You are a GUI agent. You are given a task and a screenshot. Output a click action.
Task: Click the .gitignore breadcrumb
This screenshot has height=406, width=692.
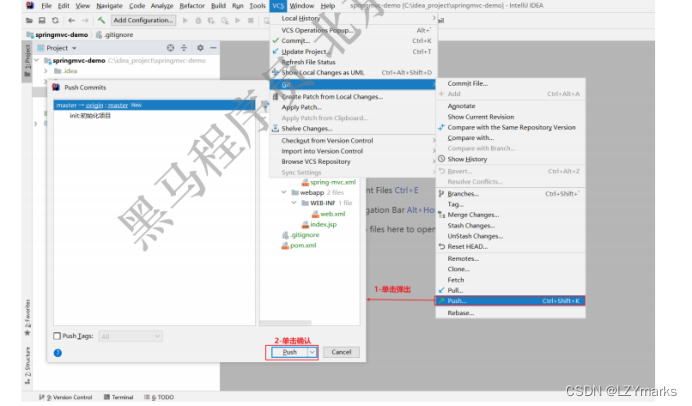115,34
